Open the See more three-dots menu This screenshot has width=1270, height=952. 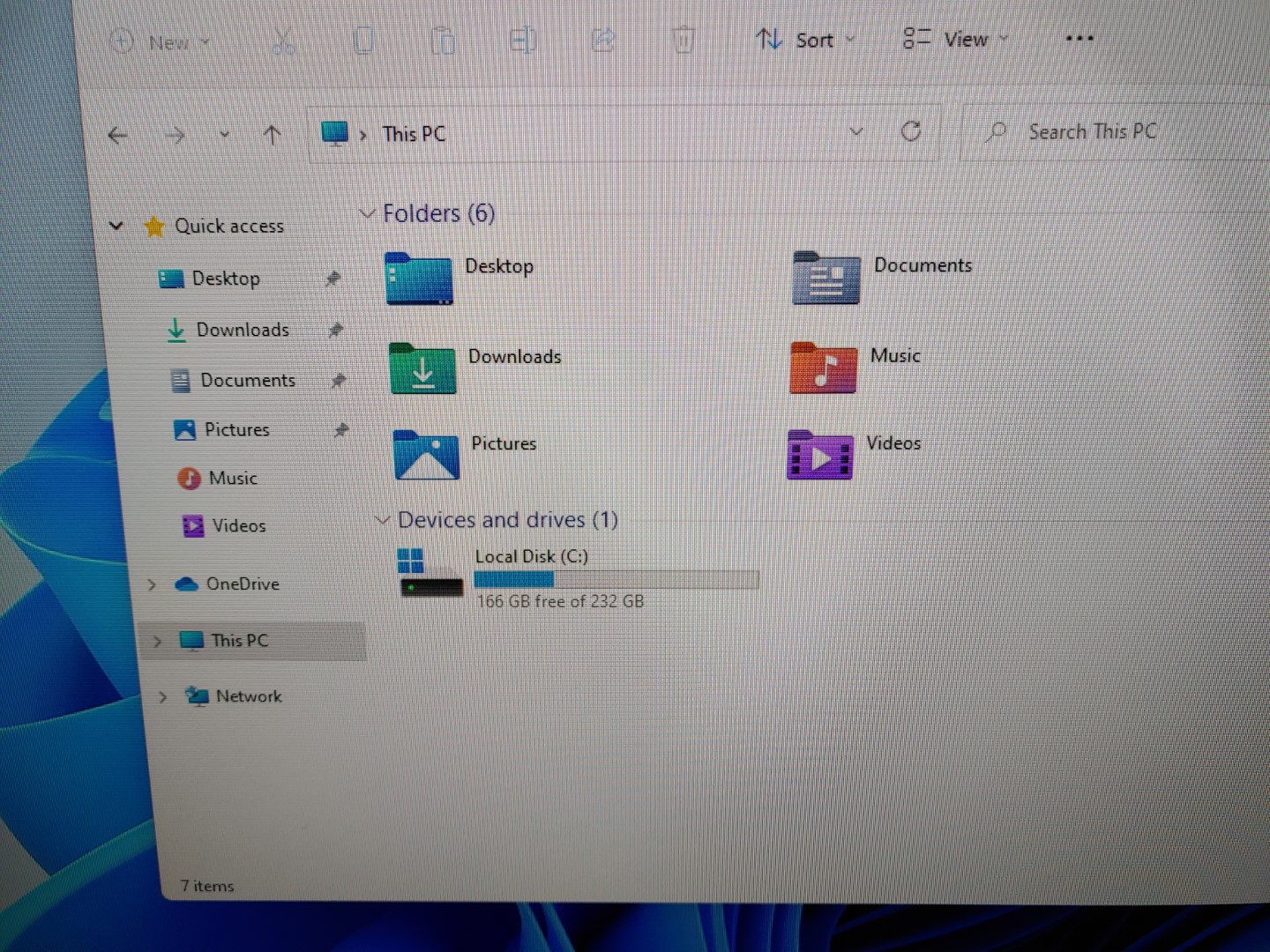(x=1079, y=38)
